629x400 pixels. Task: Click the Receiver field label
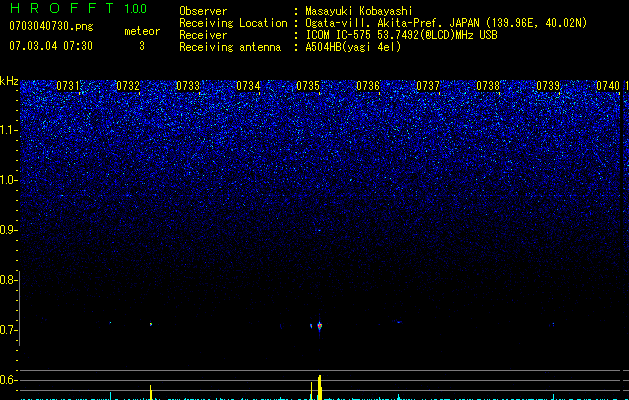203,35
